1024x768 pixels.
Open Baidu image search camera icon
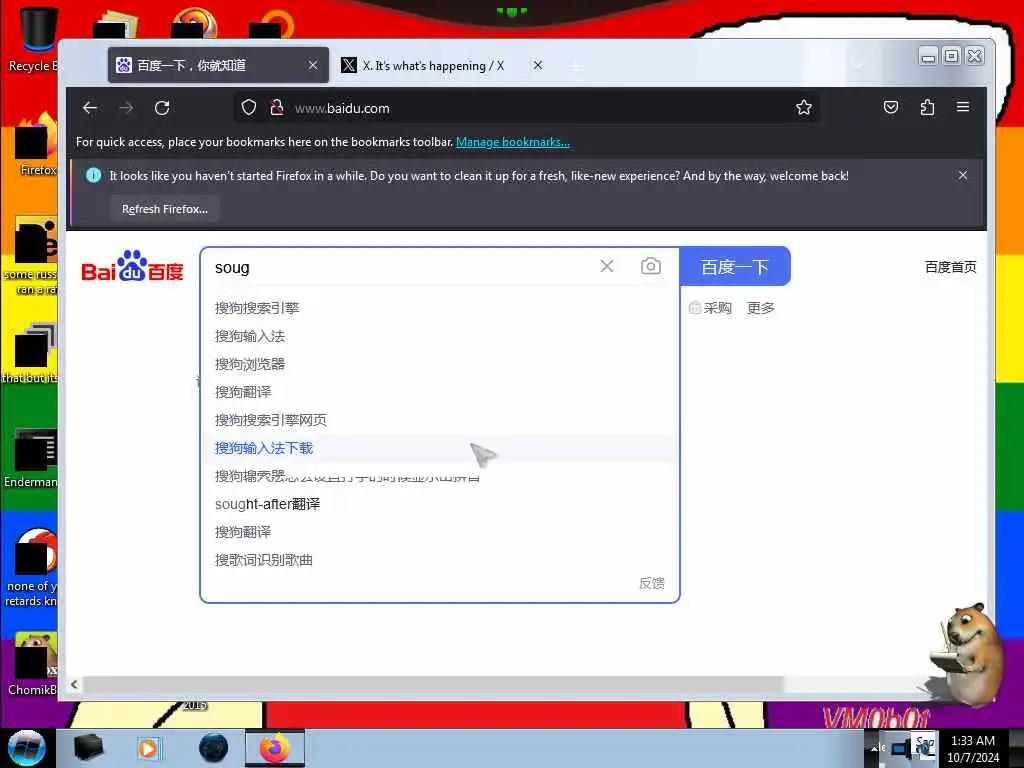[650, 266]
